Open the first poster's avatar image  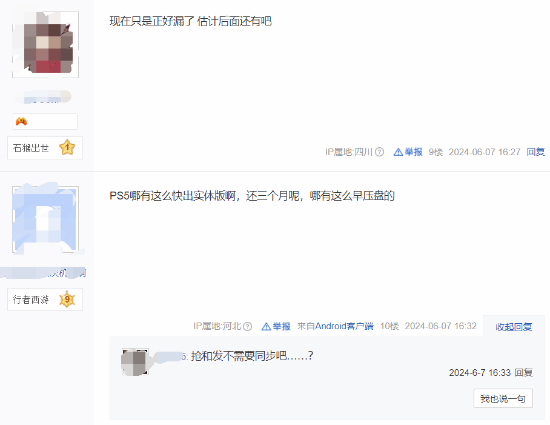(45, 45)
